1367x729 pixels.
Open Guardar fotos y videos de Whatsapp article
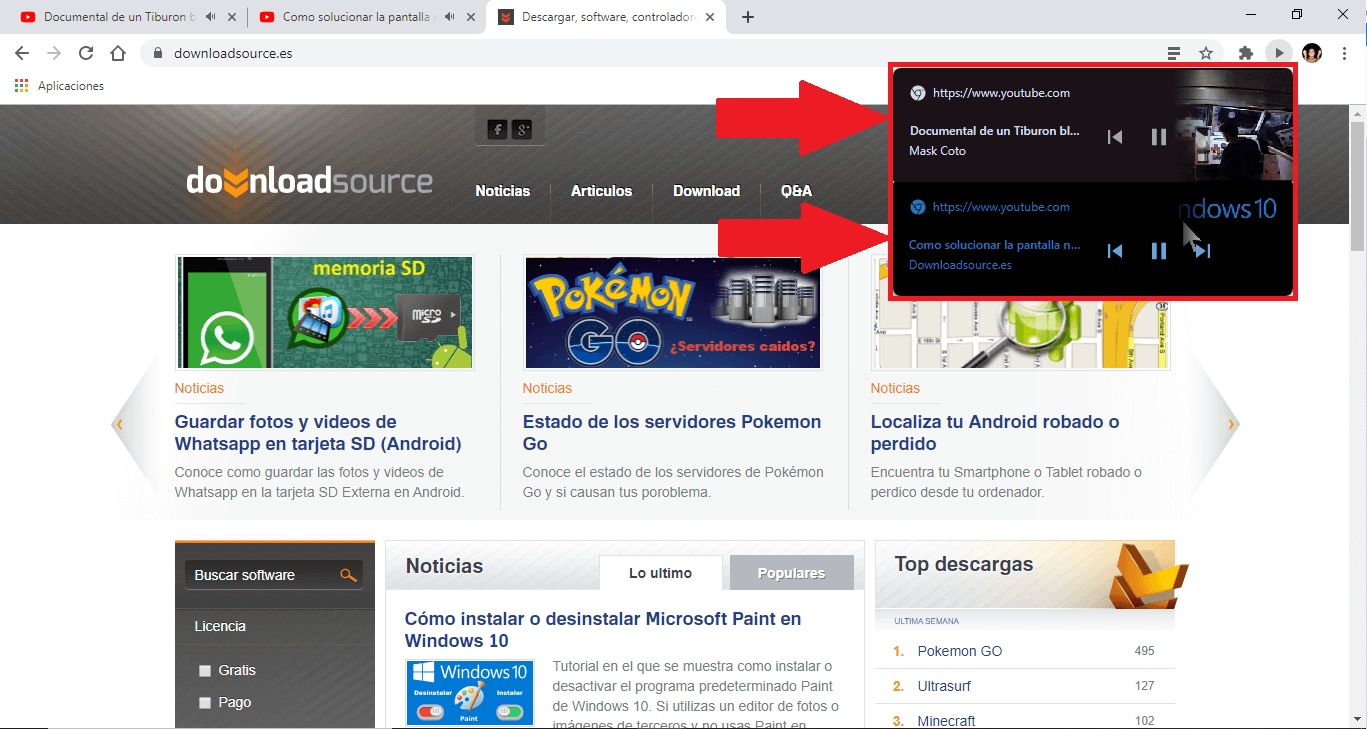[x=318, y=433]
